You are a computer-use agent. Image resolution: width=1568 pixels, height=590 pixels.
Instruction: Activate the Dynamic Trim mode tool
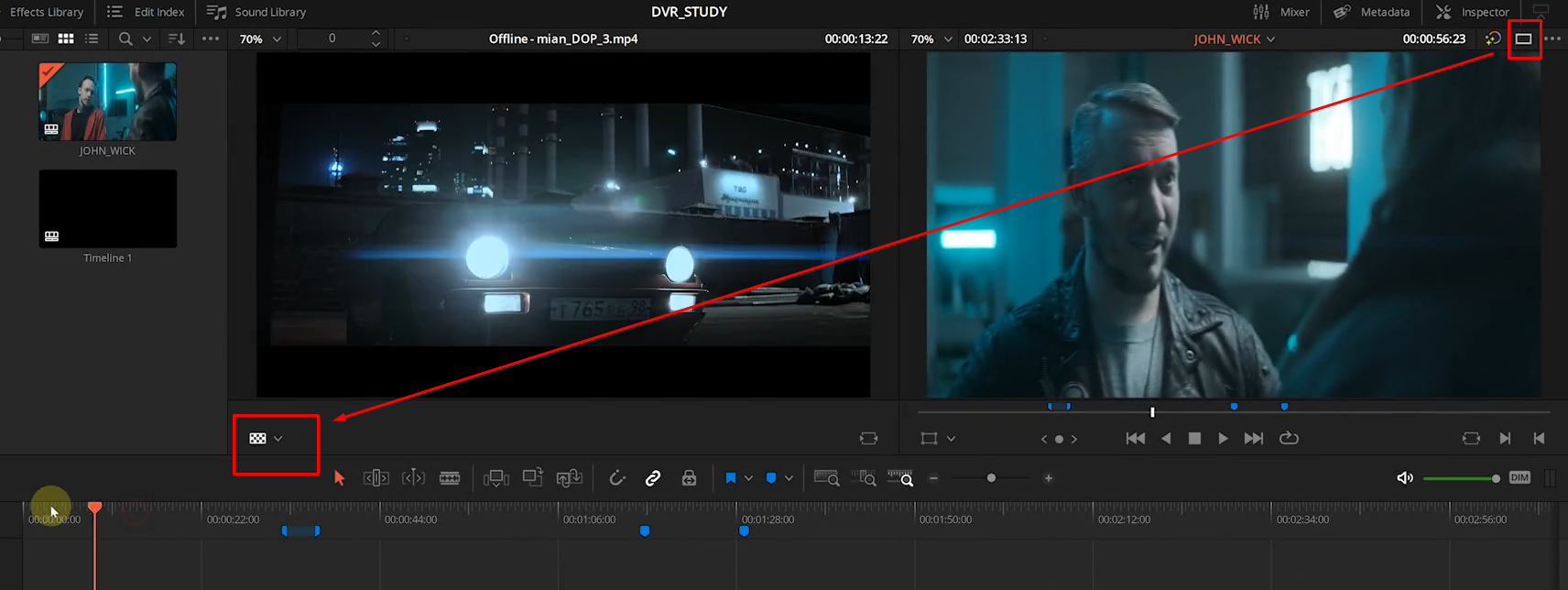(x=413, y=478)
